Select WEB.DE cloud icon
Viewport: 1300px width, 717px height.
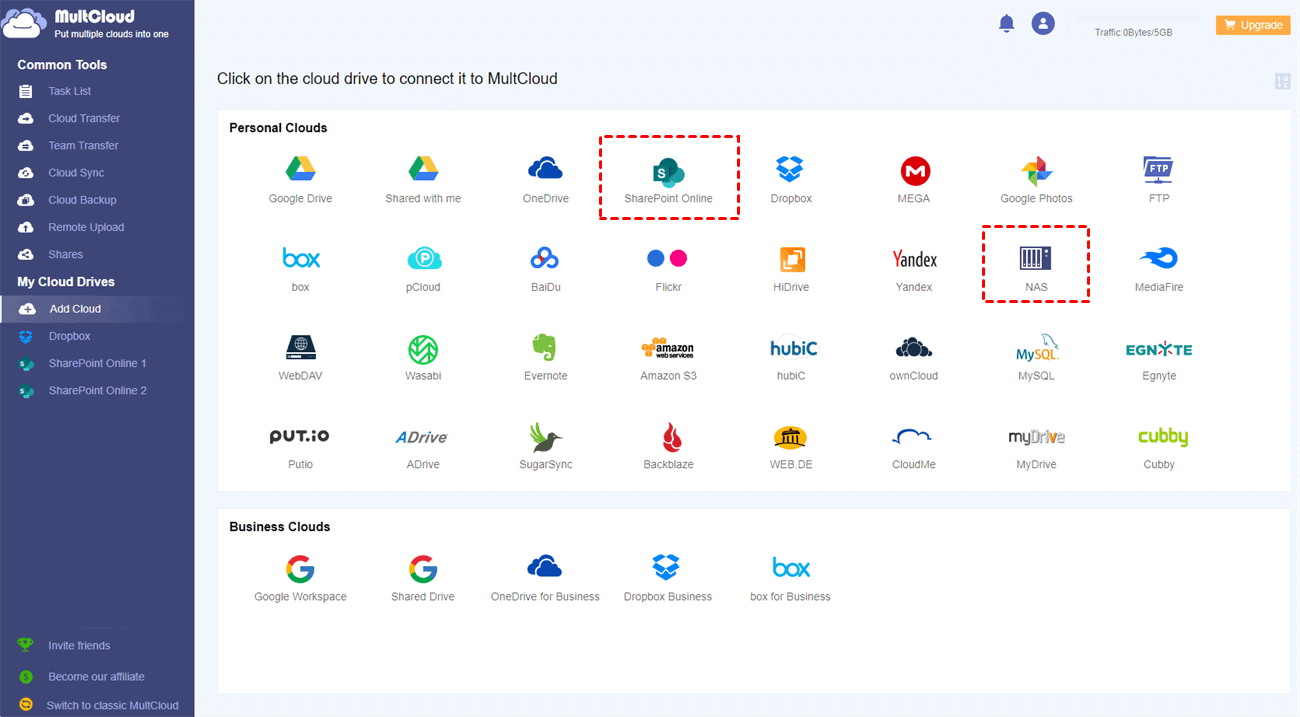(790, 436)
